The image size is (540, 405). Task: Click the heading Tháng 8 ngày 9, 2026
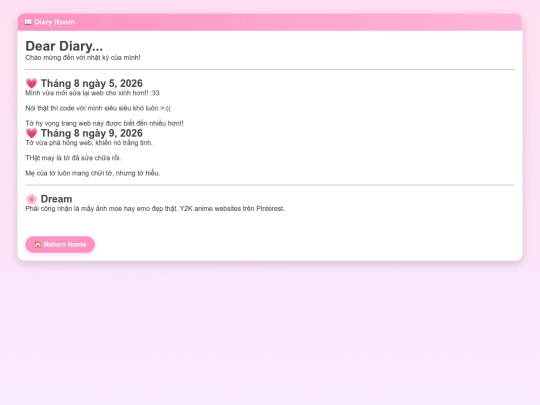[92, 133]
